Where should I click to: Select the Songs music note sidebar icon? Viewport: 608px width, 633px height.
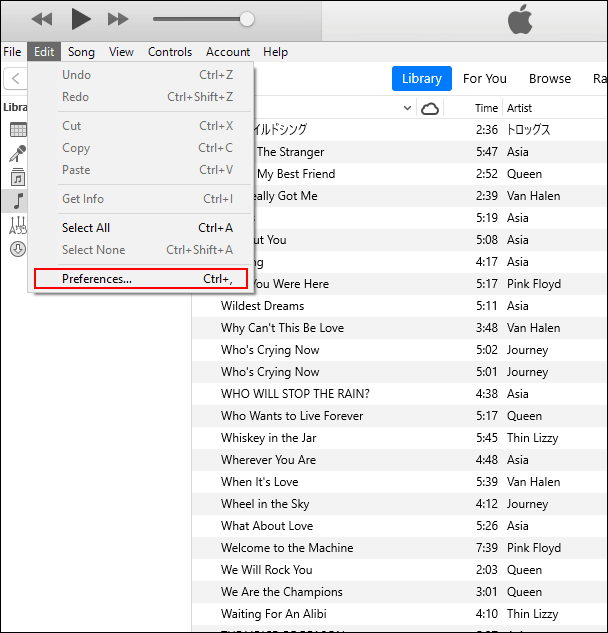coord(18,201)
